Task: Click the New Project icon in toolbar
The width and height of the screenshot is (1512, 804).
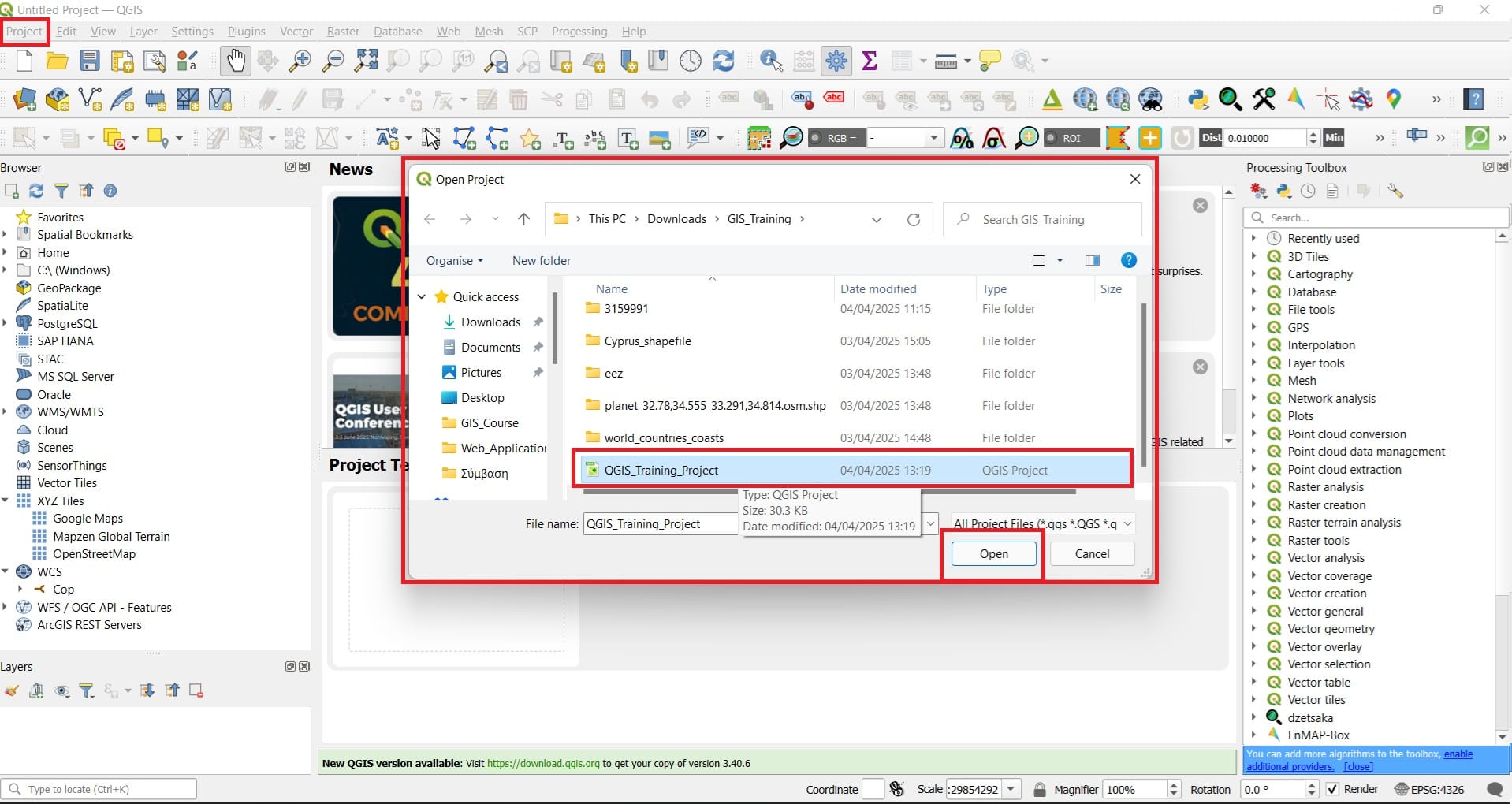Action: click(24, 61)
